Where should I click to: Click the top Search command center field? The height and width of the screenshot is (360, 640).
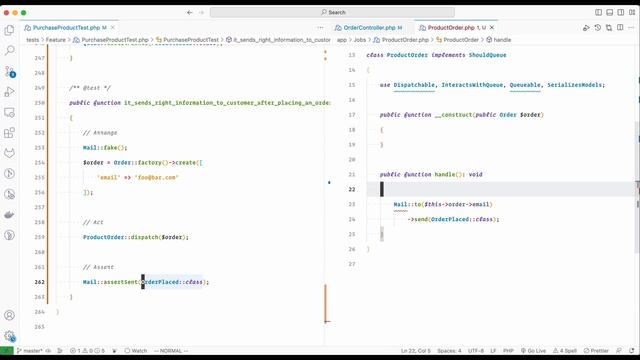332,13
